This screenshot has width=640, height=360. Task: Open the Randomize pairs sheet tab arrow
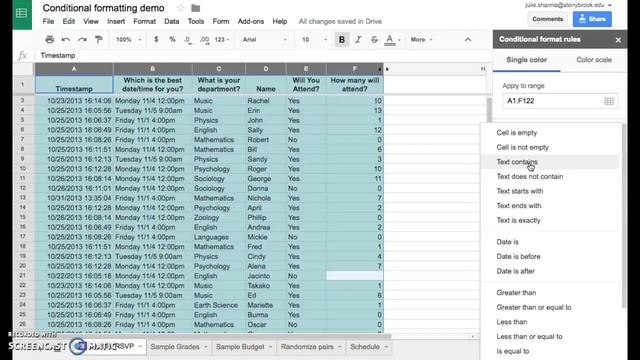click(x=340, y=347)
